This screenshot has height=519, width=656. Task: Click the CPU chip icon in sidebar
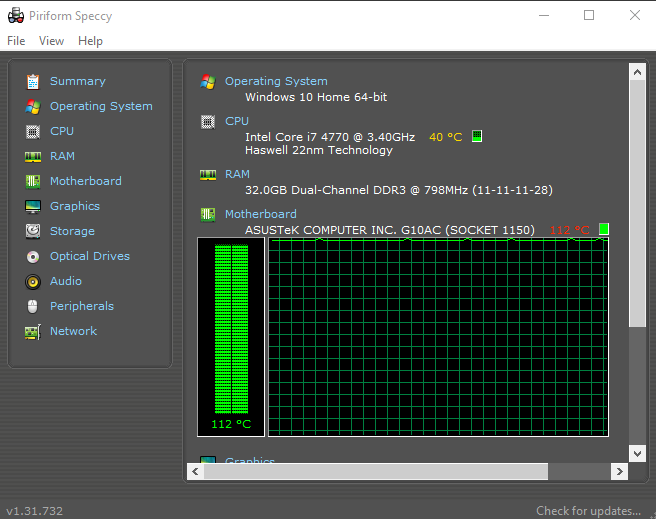(33, 132)
